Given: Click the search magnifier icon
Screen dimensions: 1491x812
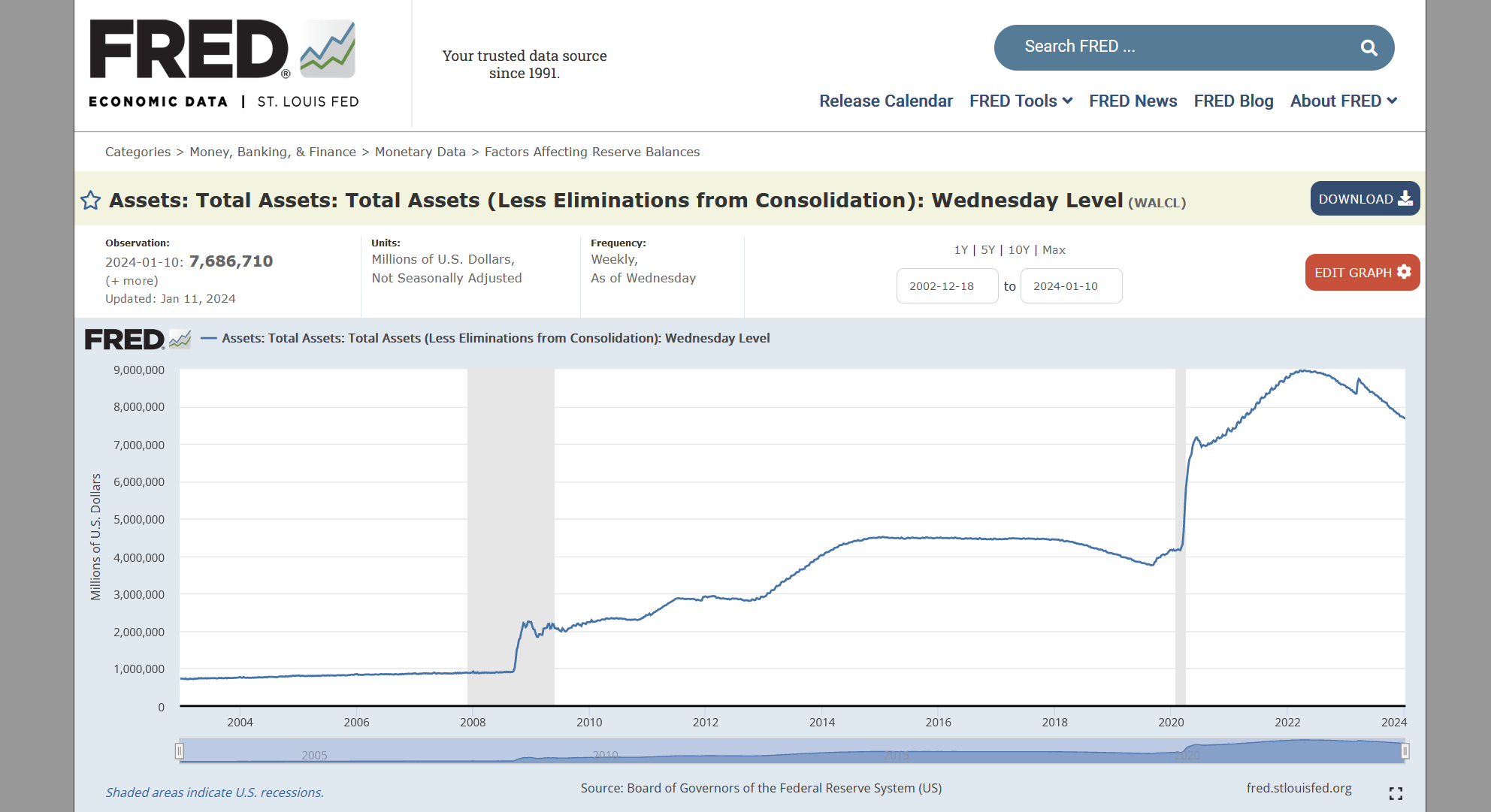Looking at the screenshot, I should [1369, 48].
